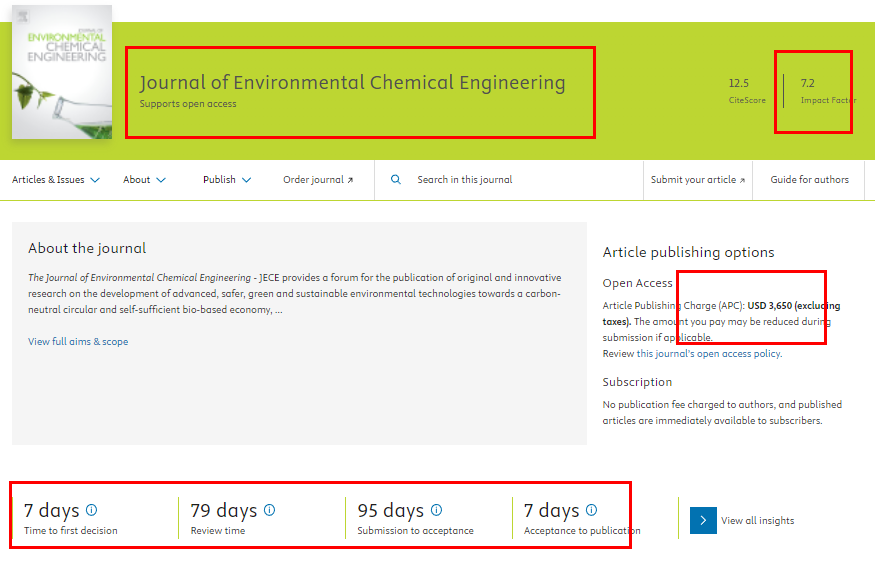The height and width of the screenshot is (563, 875).
Task: Open View all insights link text
Action: (757, 521)
